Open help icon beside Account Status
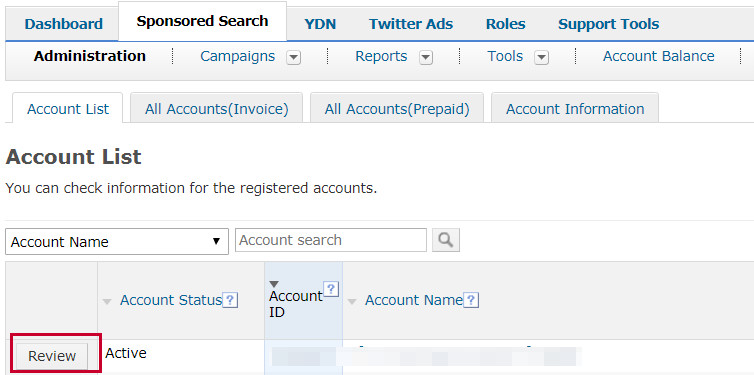754x375 pixels. click(230, 300)
